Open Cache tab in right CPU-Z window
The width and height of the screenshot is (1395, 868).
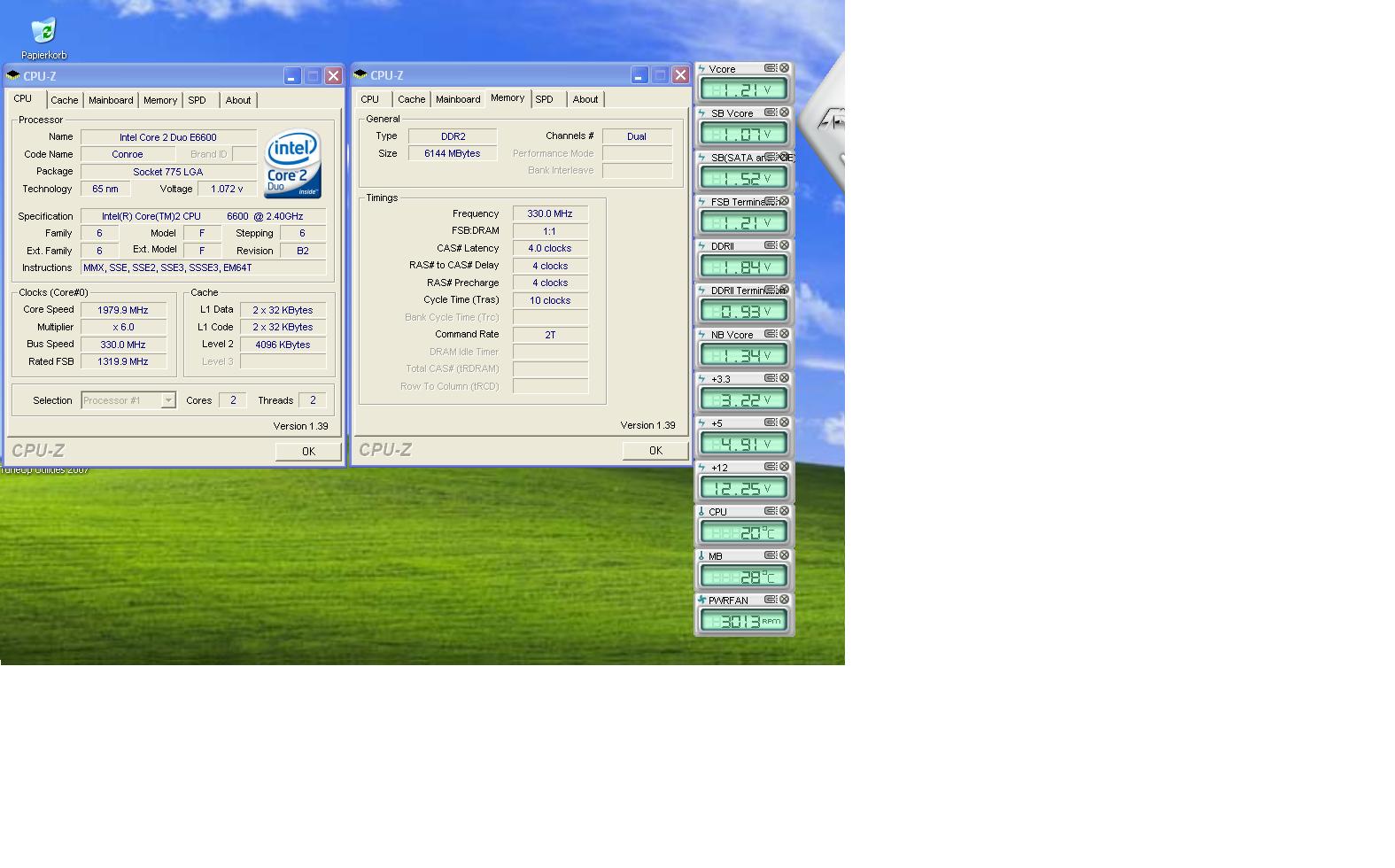click(x=411, y=99)
